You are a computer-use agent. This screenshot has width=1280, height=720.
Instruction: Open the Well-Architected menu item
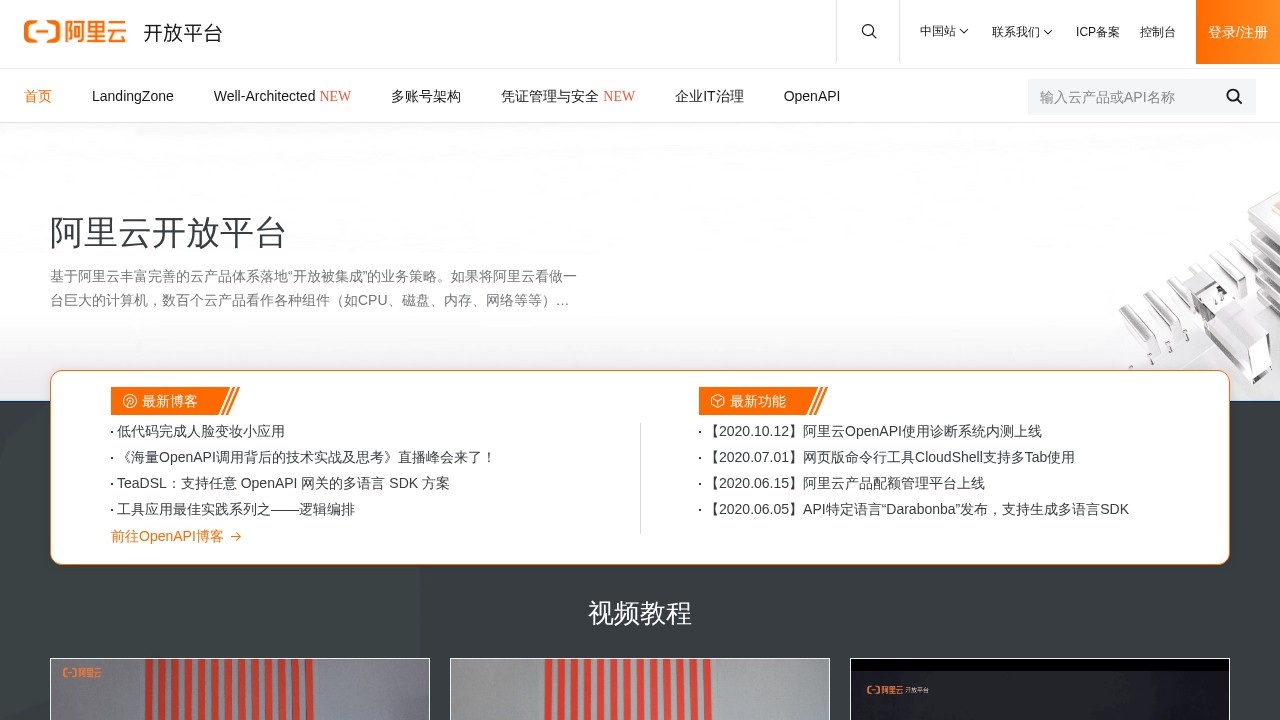[x=281, y=97]
